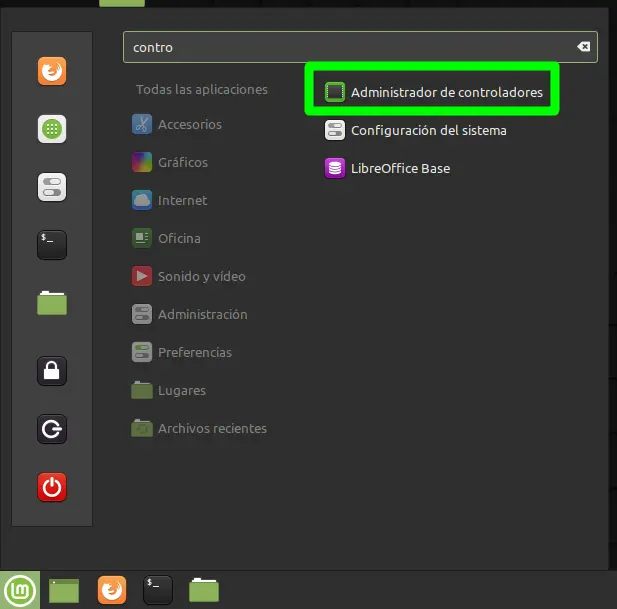This screenshot has height=609, width=617.
Task: Open Terminal from the taskbar
Action: tap(158, 590)
